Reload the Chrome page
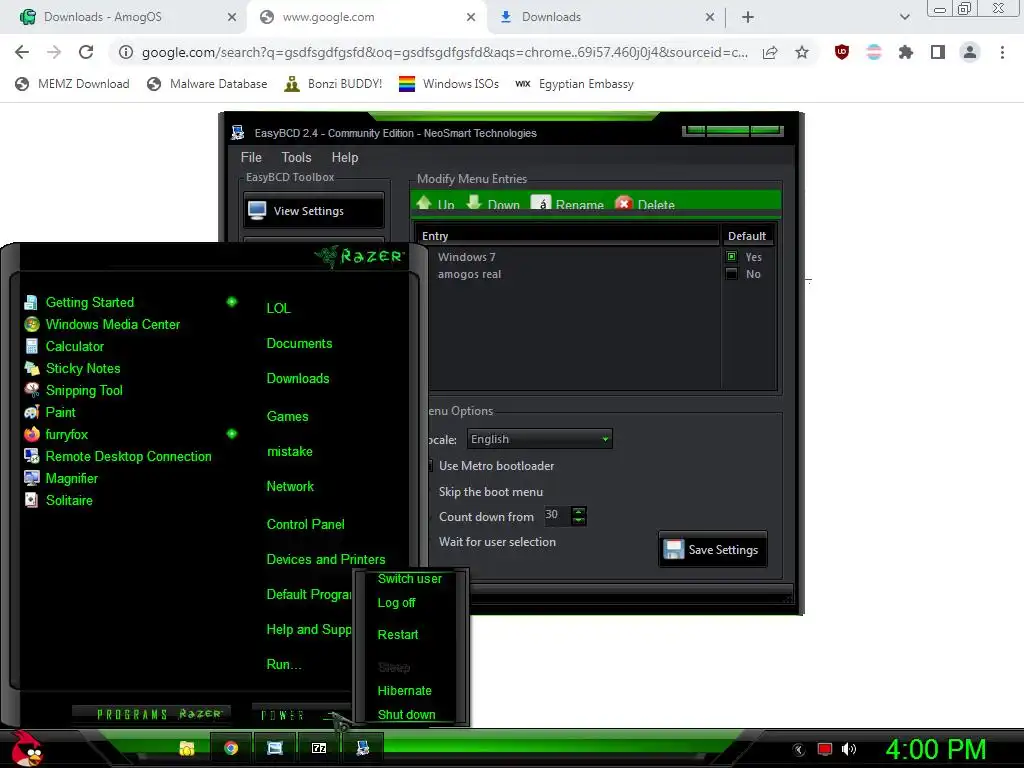 (86, 52)
